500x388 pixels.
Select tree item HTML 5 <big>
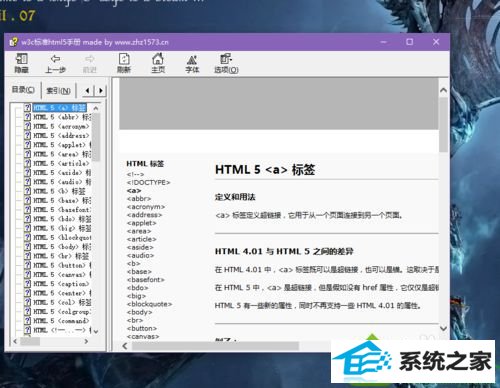(62, 228)
